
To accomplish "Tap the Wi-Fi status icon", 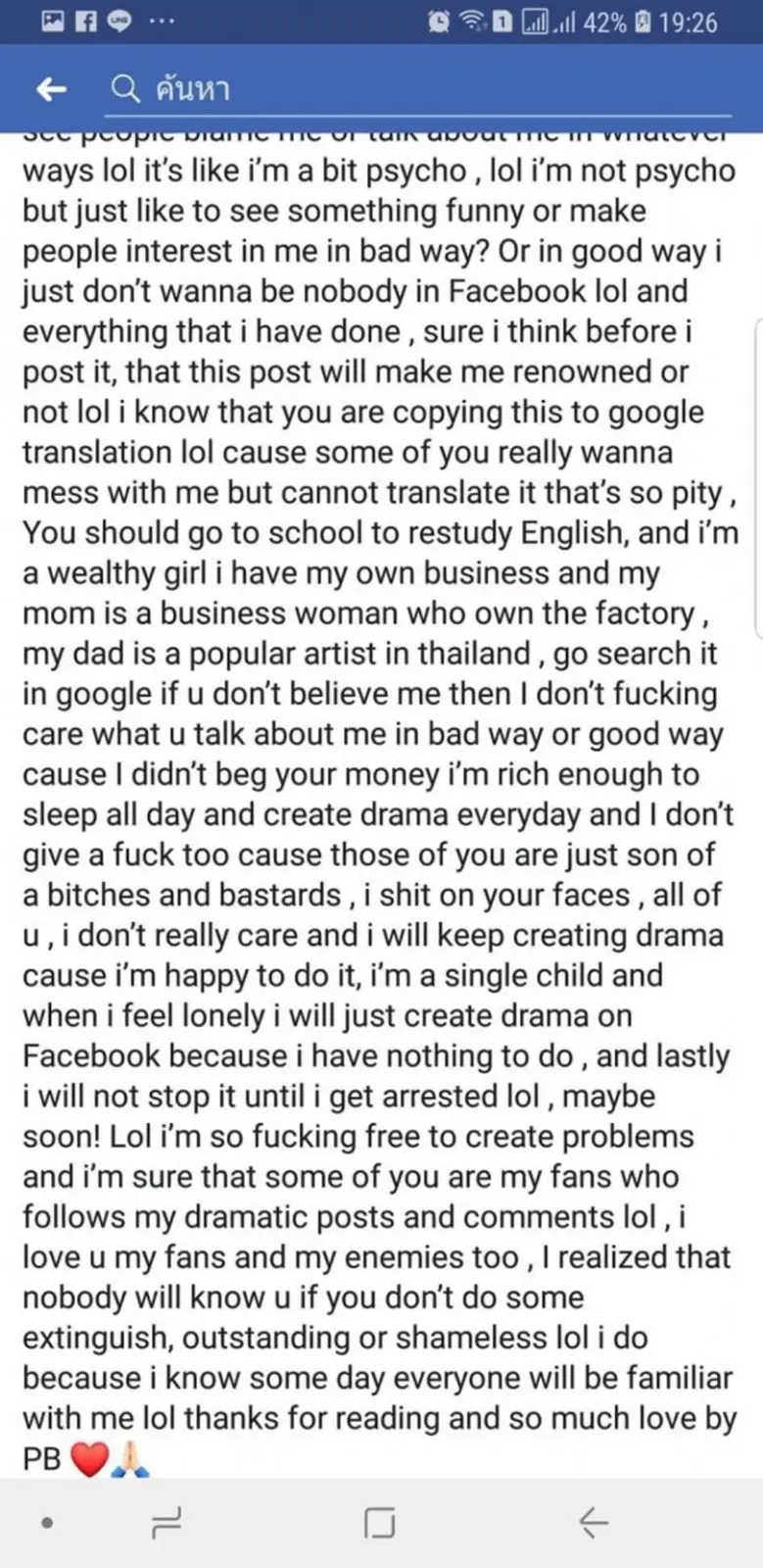I will pyautogui.click(x=472, y=22).
